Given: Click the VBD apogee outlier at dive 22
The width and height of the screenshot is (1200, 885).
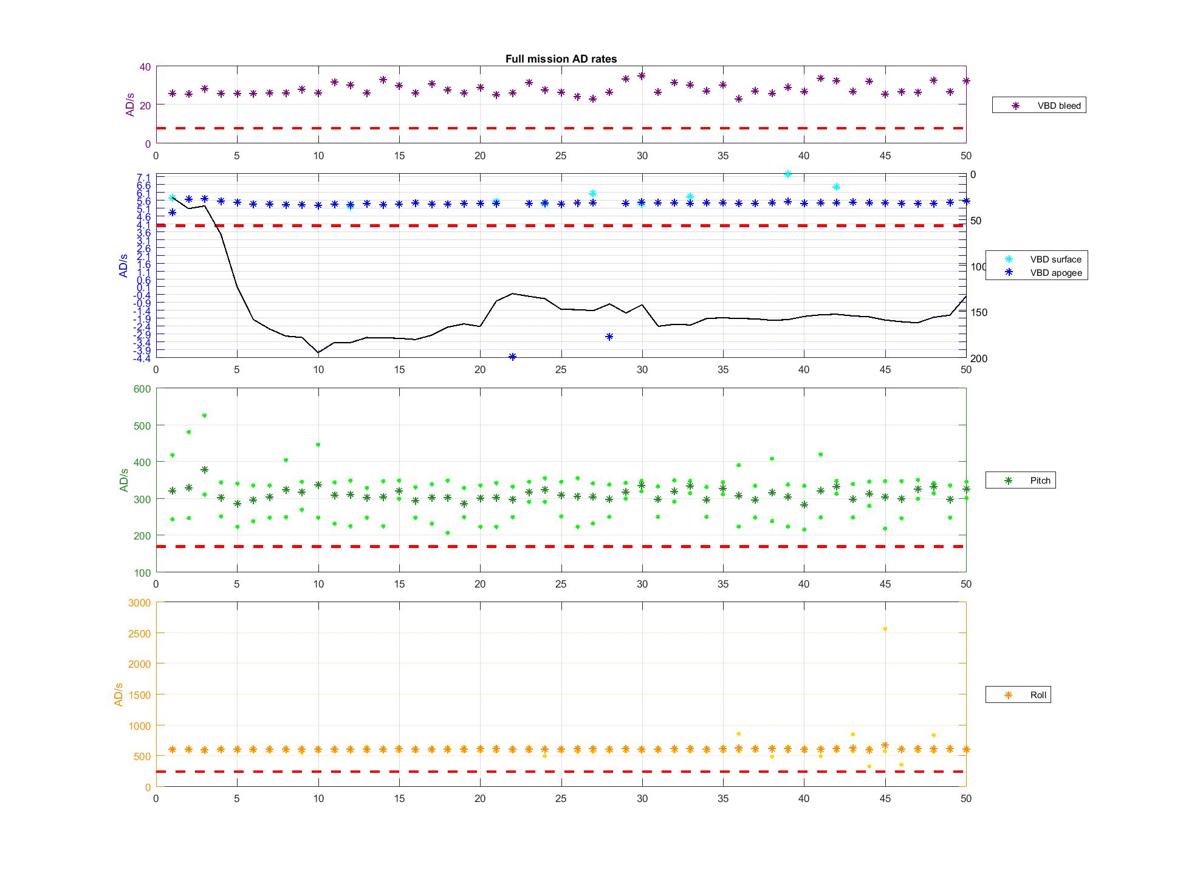Looking at the screenshot, I should [x=512, y=356].
